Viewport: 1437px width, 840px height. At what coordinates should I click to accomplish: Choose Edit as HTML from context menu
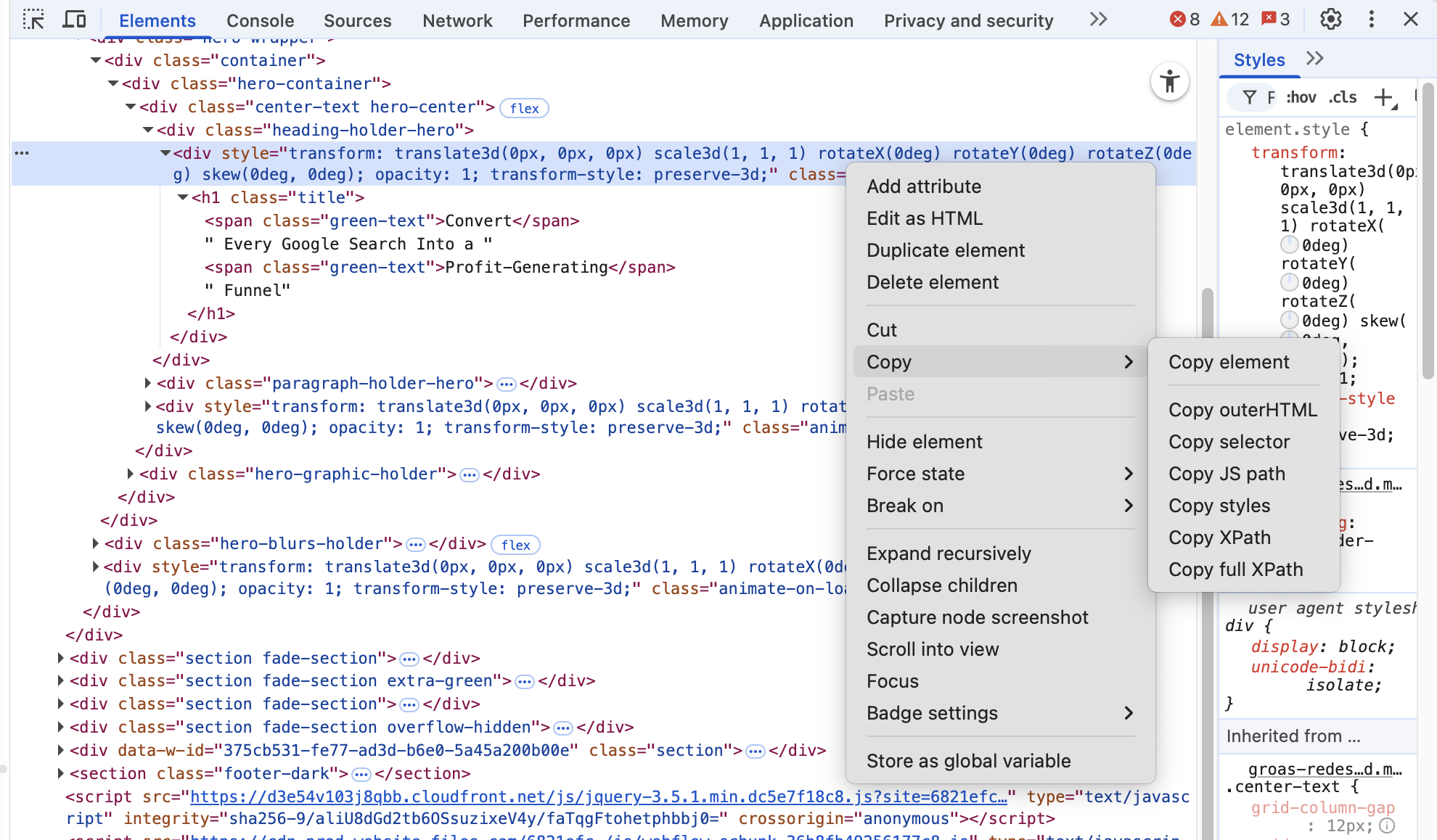pyautogui.click(x=1001, y=218)
